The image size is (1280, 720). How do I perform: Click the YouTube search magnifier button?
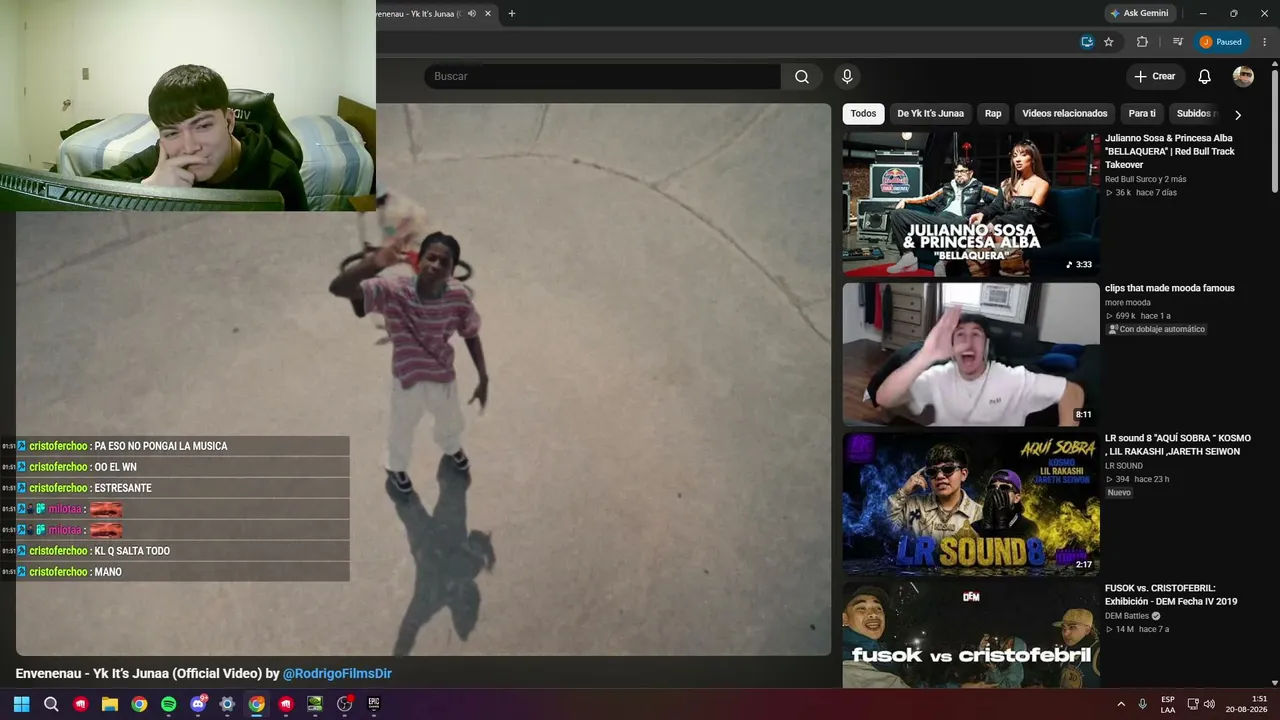coord(802,77)
